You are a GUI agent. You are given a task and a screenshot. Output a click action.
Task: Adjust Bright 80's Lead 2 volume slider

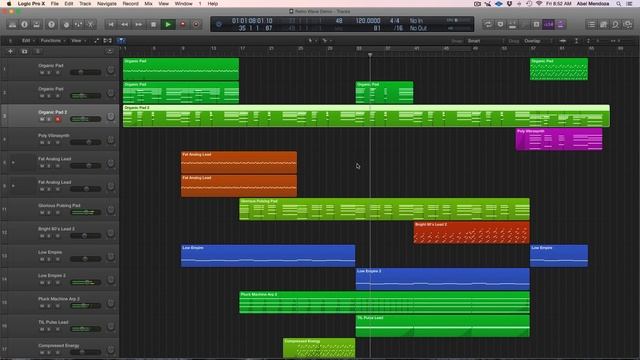[85, 236]
